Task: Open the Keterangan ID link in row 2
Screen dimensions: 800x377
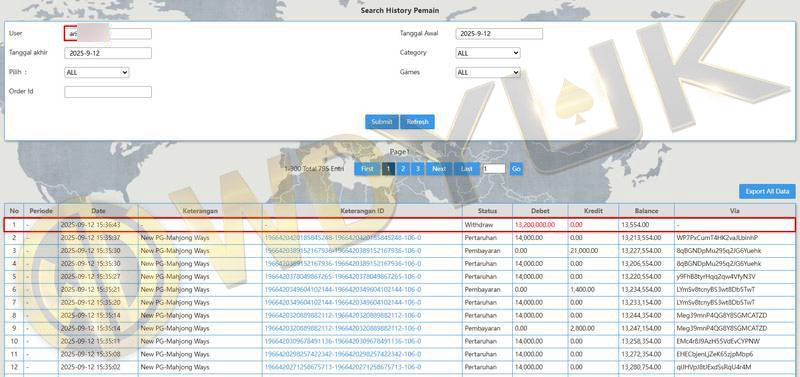Action: [343, 238]
